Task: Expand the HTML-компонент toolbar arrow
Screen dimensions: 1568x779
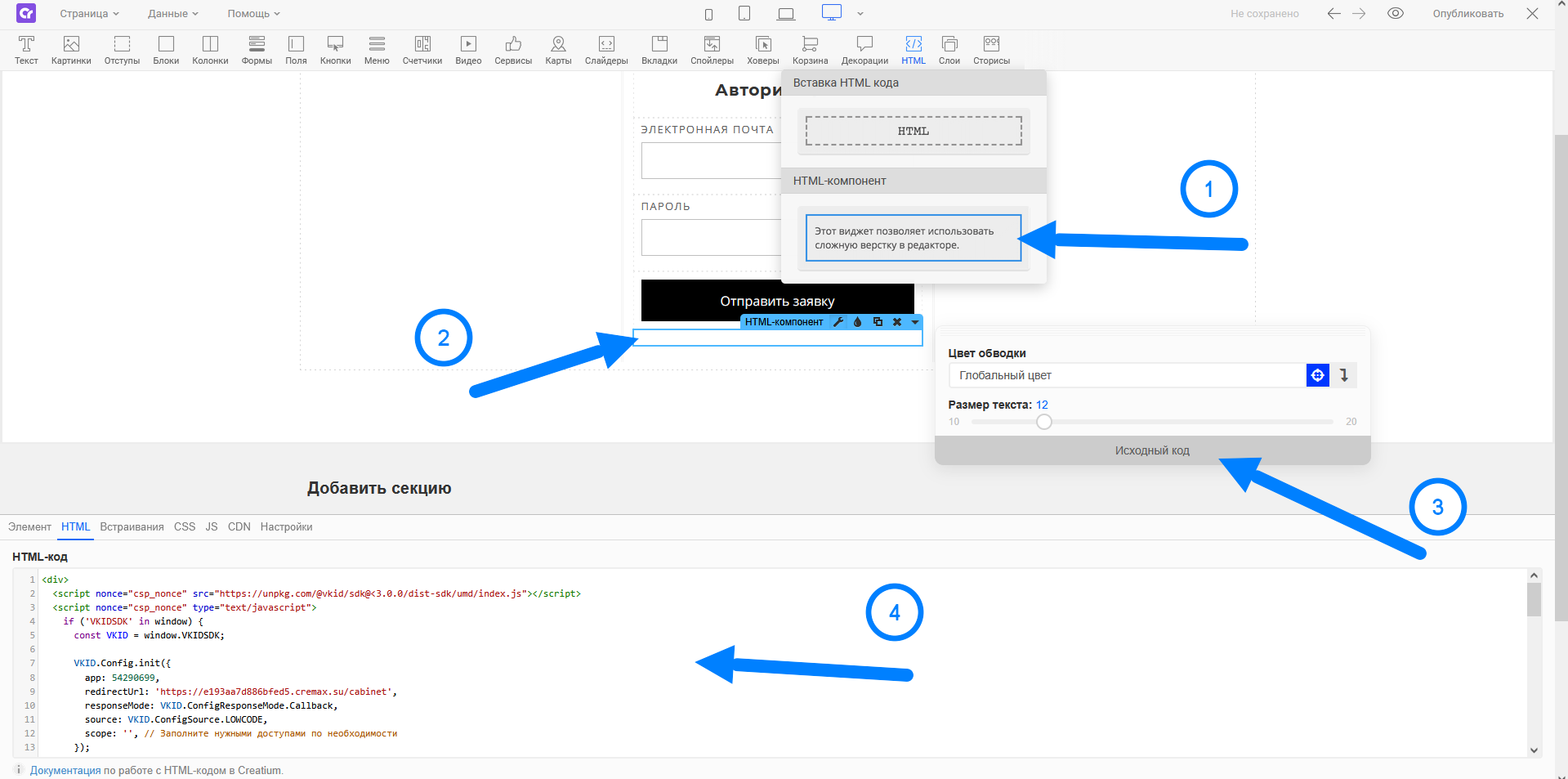Action: click(x=915, y=322)
